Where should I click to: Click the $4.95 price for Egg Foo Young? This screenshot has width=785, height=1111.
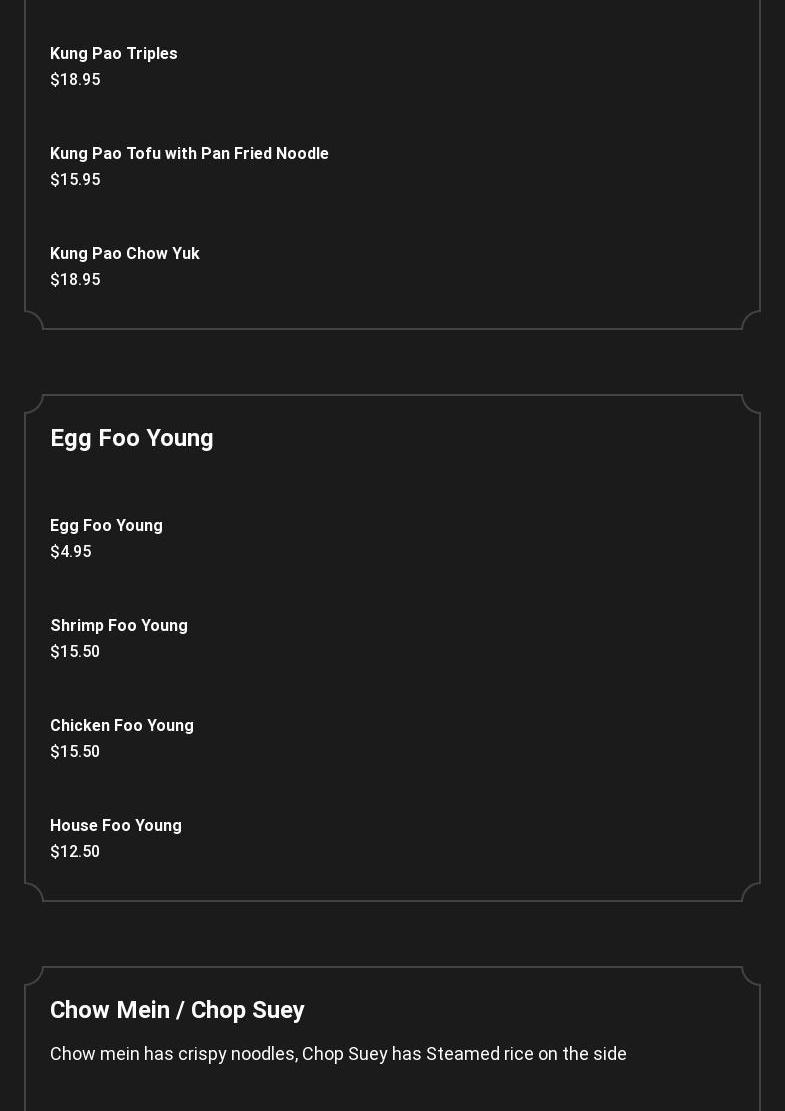click(x=71, y=551)
